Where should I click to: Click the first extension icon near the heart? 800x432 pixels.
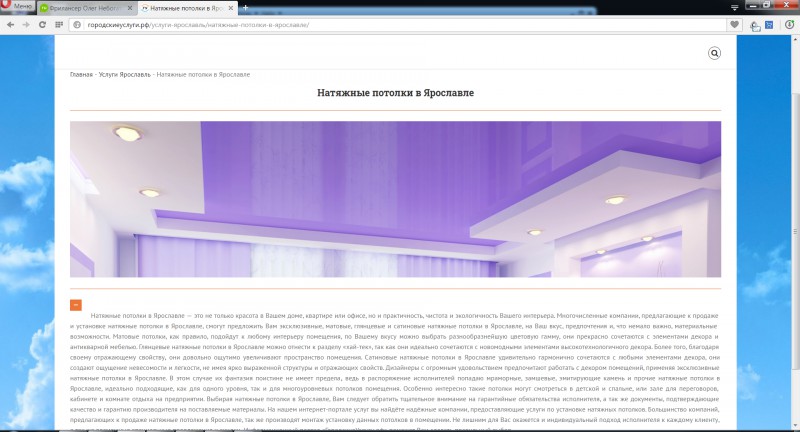(755, 25)
